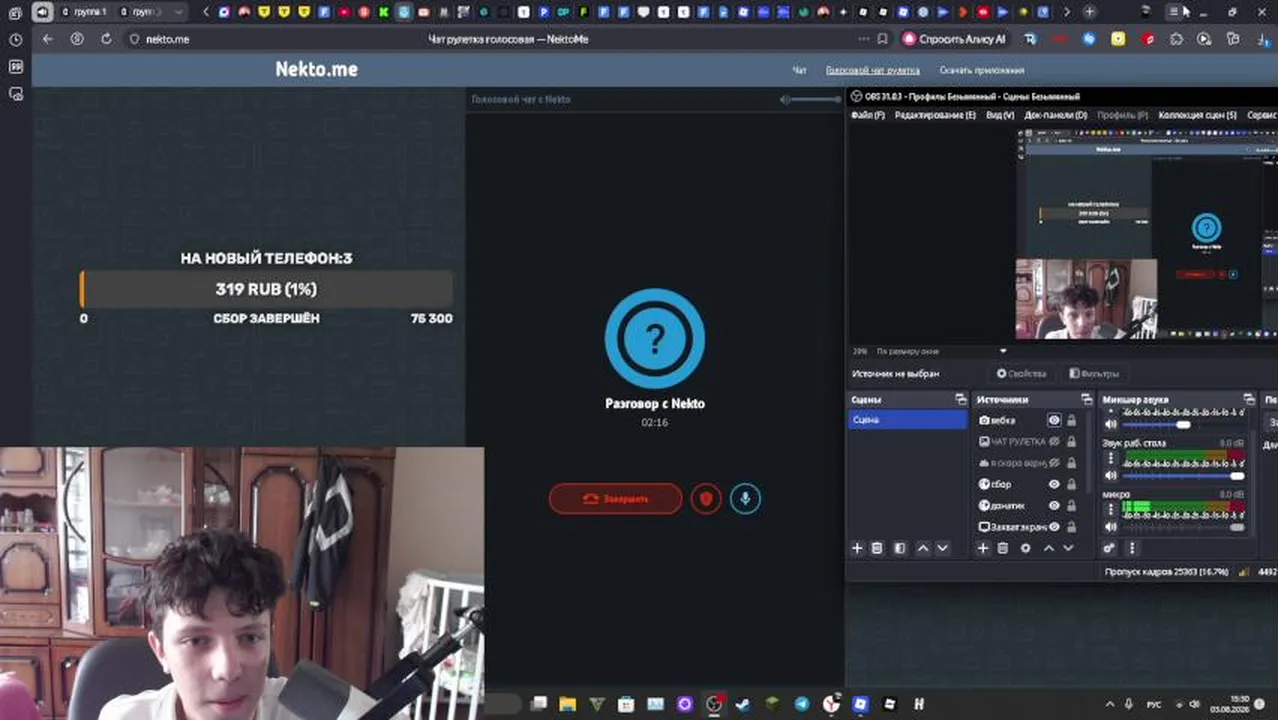1278x720 pixels.
Task: Add a new scene with the plus icon in Сцены panel
Action: (x=857, y=548)
